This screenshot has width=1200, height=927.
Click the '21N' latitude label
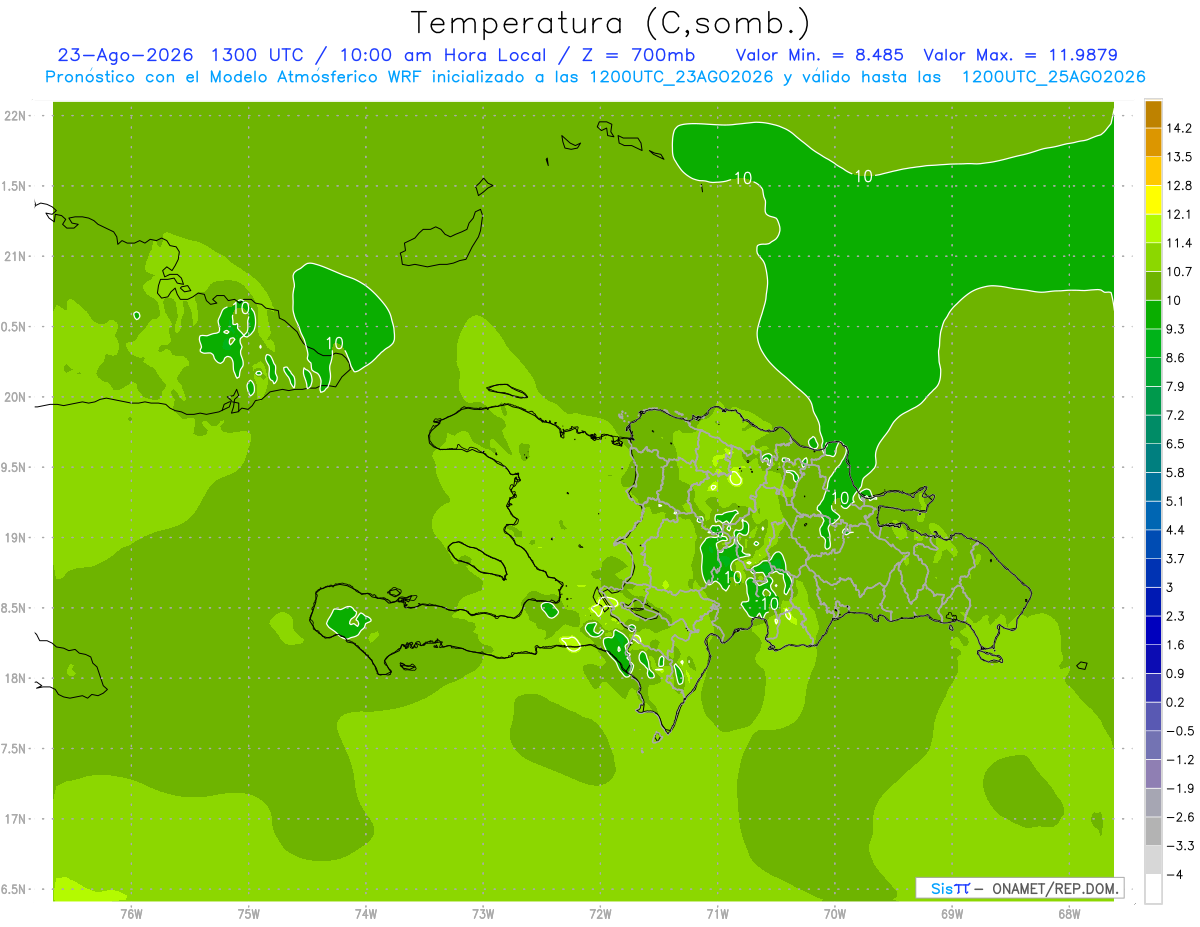[16, 257]
